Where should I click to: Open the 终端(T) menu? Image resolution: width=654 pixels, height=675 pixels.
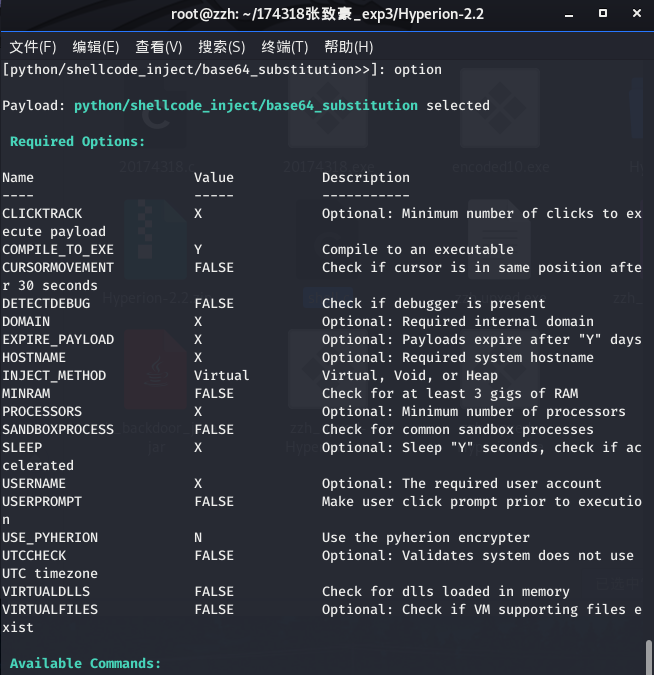click(x=285, y=47)
